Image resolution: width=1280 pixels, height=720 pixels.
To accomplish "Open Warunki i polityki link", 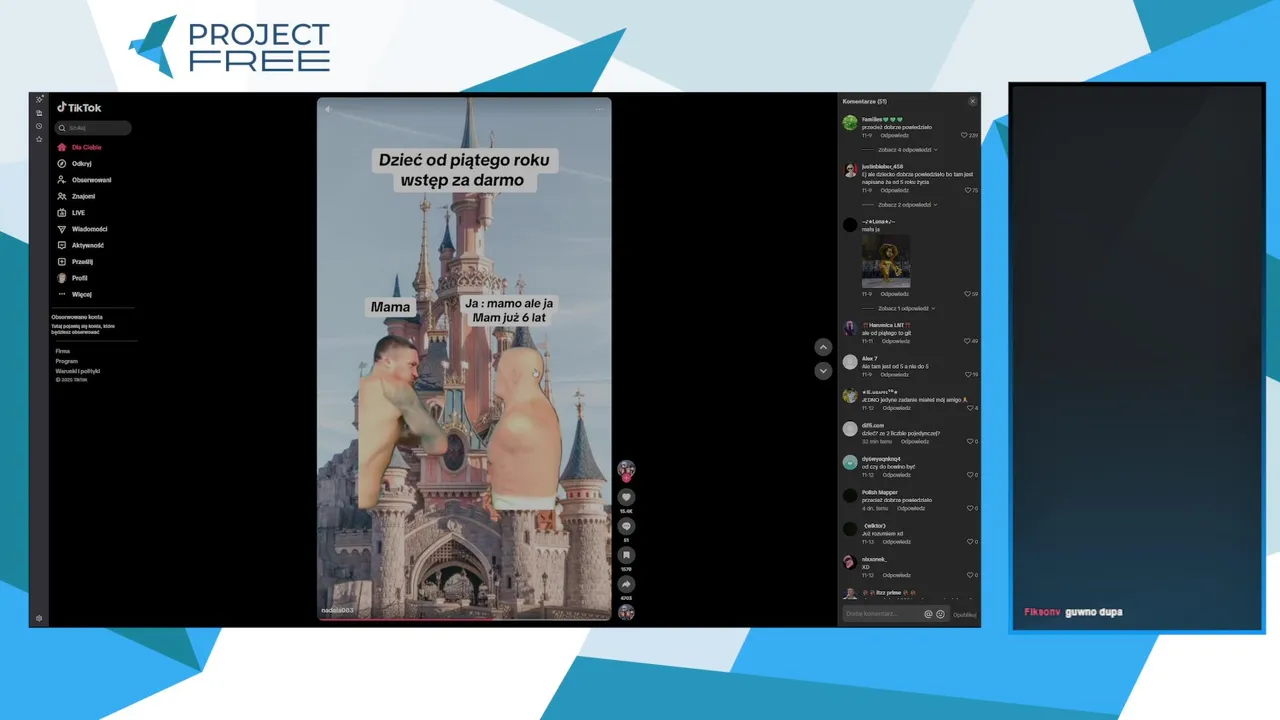I will point(78,371).
